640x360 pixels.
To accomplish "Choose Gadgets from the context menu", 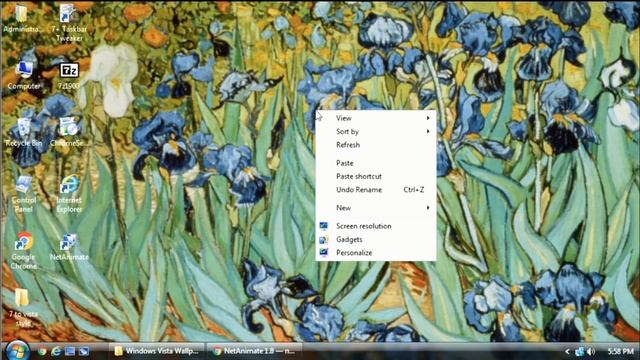I will 376,239.
